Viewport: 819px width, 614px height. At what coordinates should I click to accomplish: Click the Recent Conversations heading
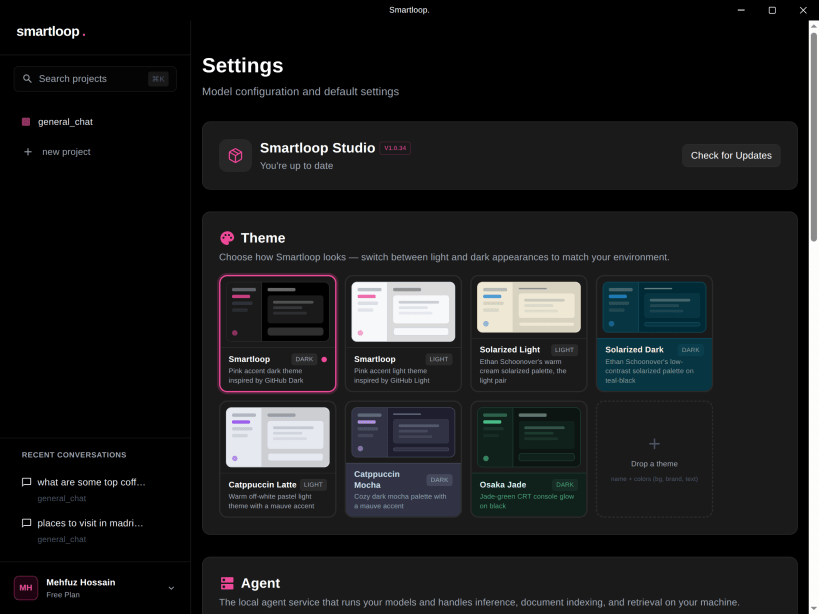click(x=74, y=455)
